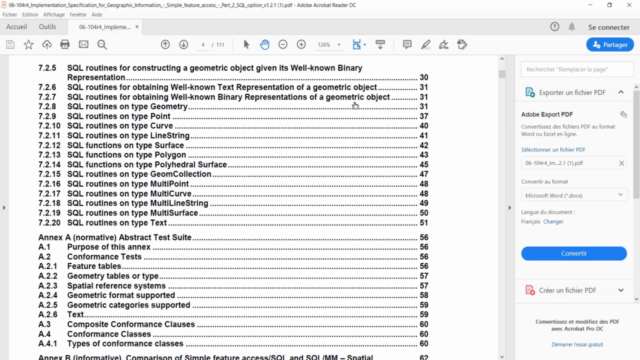Click the document scrollbar down arrow
Image resolution: width=640 pixels, height=360 pixels.
502,357
